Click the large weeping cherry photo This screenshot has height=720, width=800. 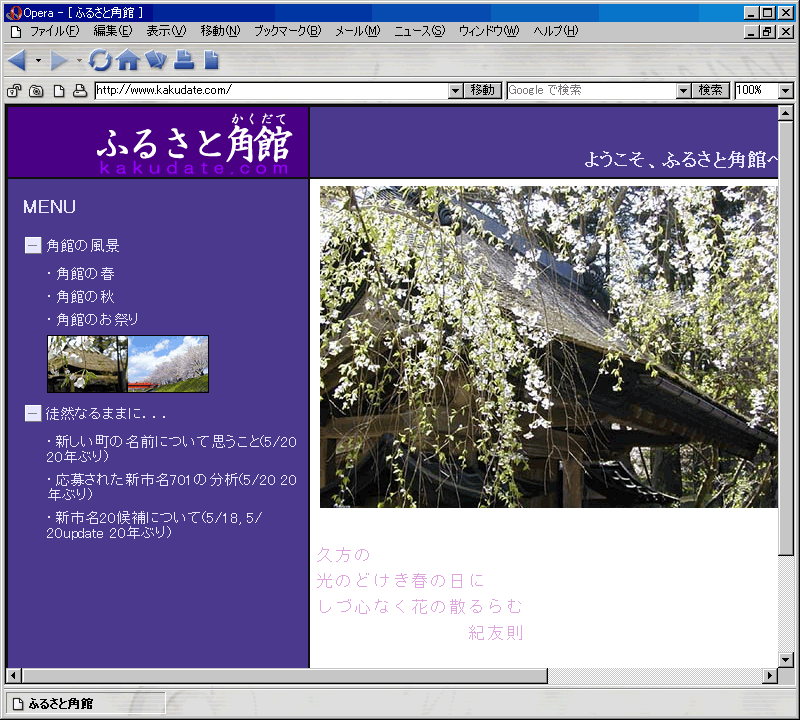pyautogui.click(x=548, y=346)
